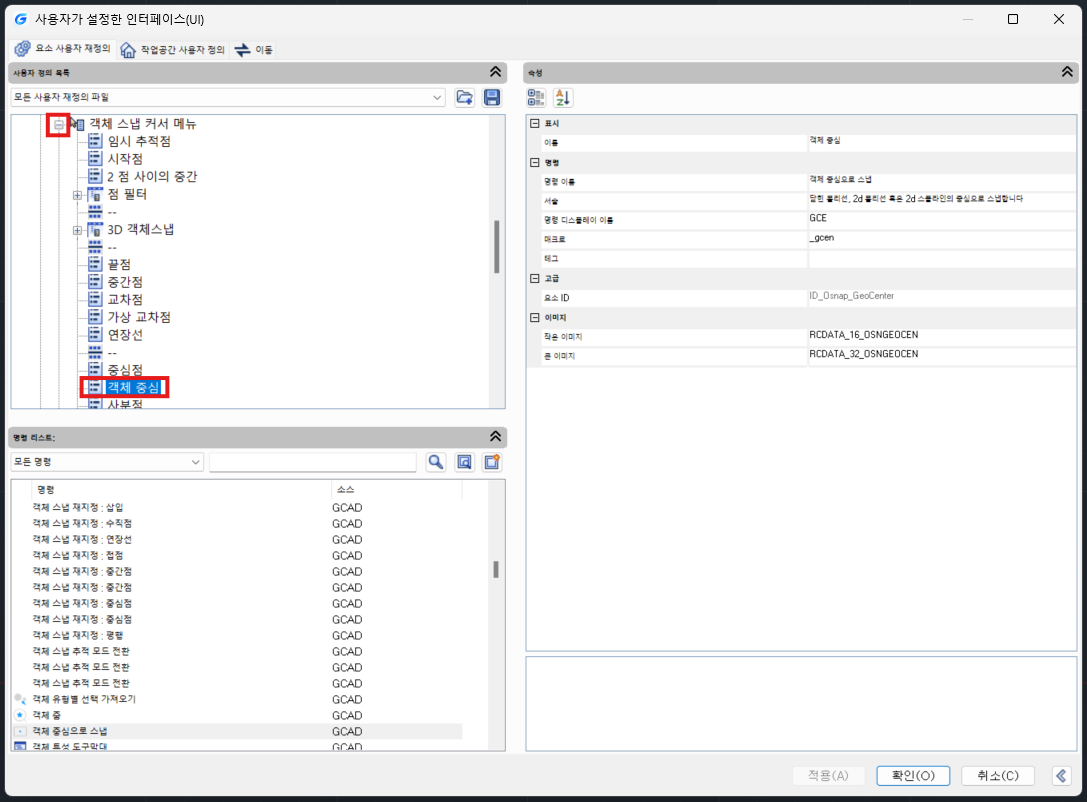Collapse the 객체 스냅 커서 메뉴 tree node
1087x802 pixels.
pyautogui.click(x=60, y=124)
